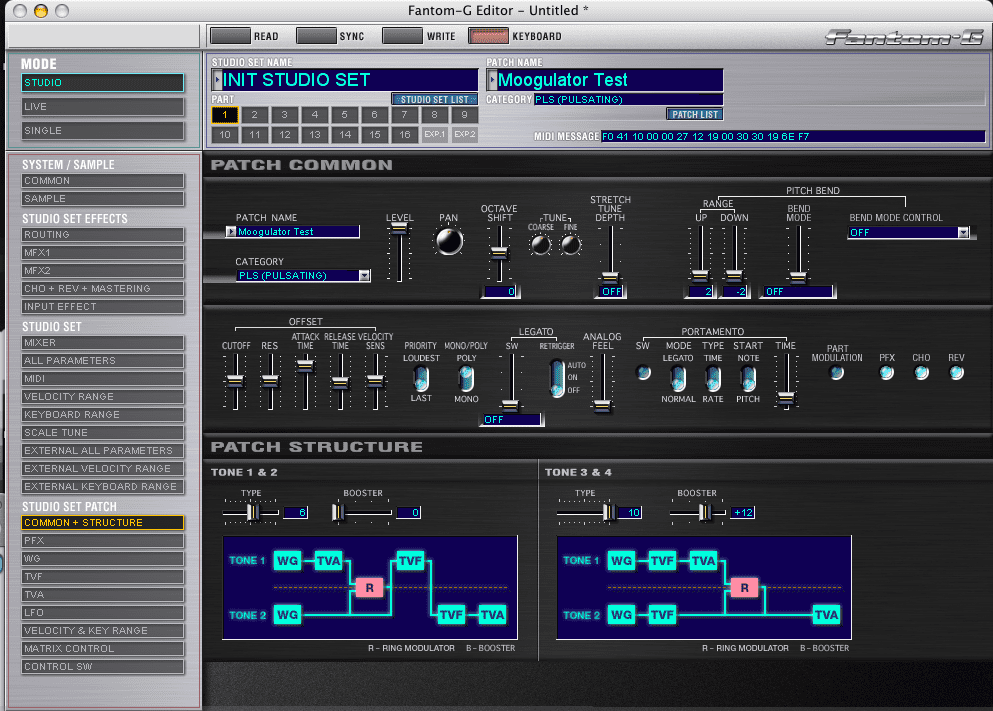Click the ANALOG FEEL slider
993x711 pixels.
[602, 383]
